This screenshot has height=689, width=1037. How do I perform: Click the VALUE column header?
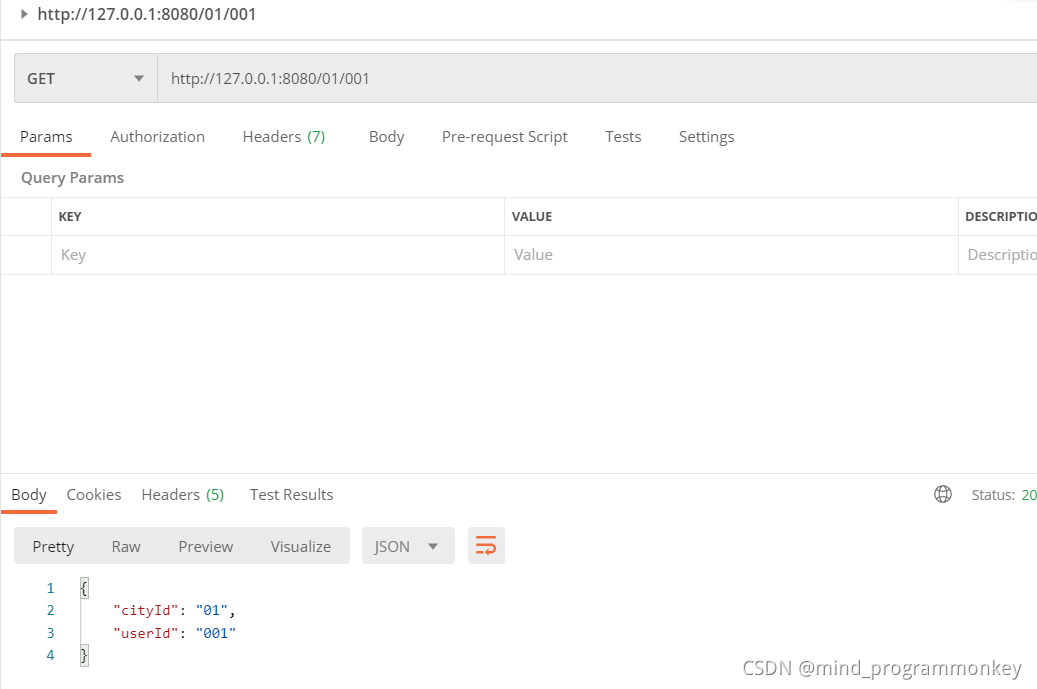point(532,217)
